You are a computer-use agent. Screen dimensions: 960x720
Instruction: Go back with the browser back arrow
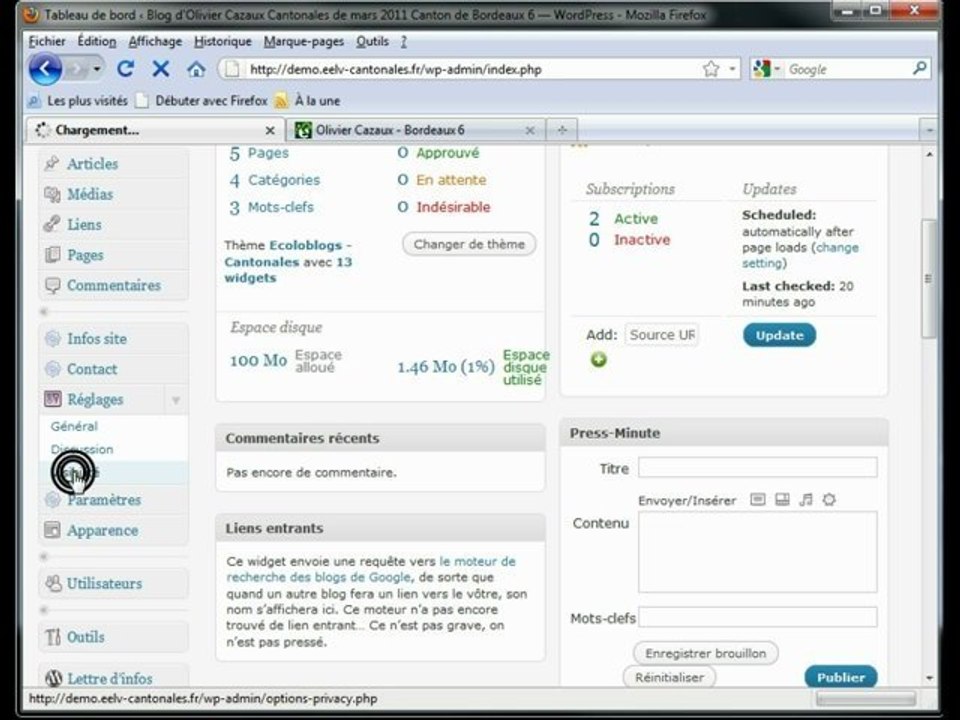point(45,69)
